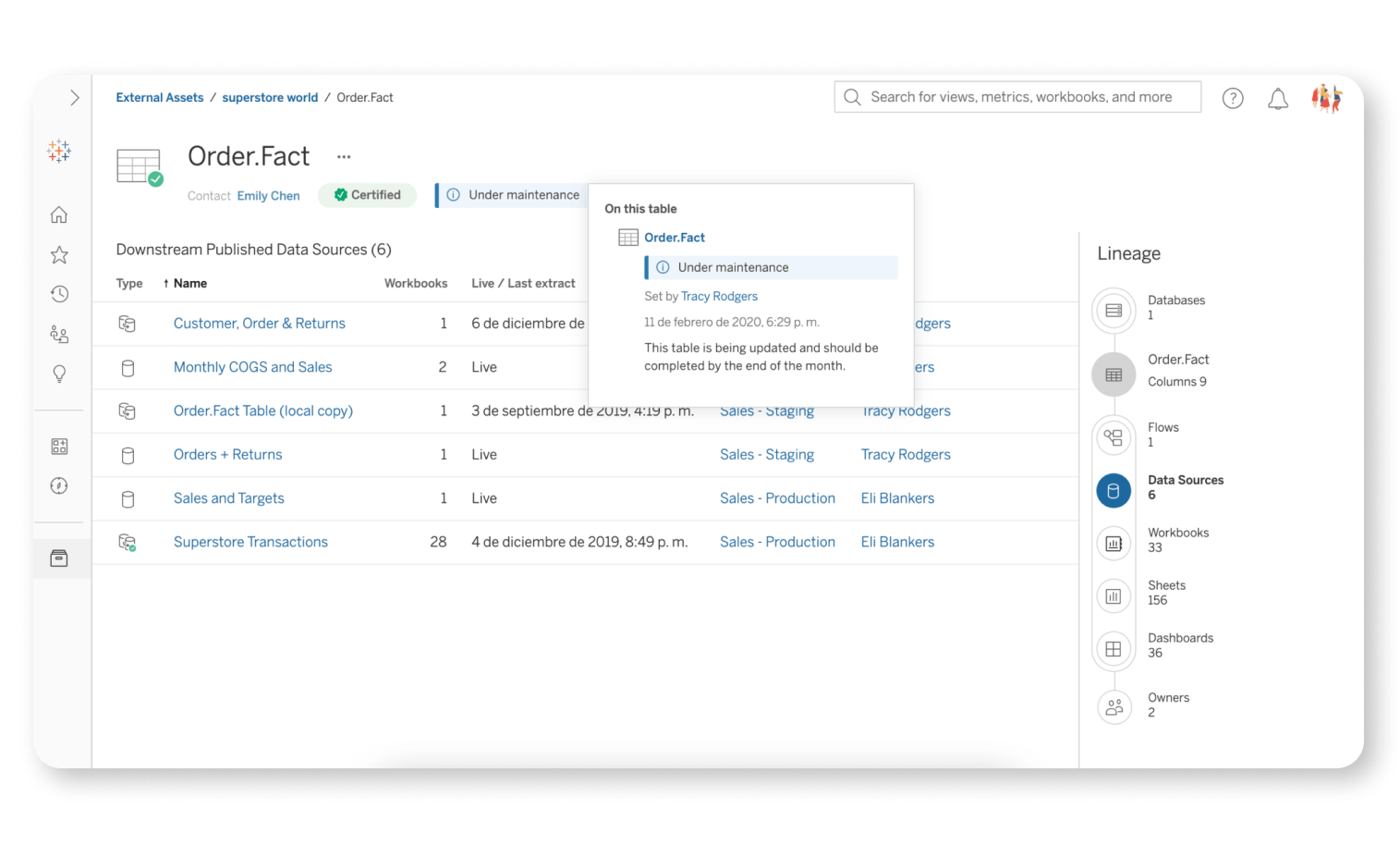This screenshot has height=846, width=1400.
Task: Open Home from the left sidebar
Action: click(59, 215)
